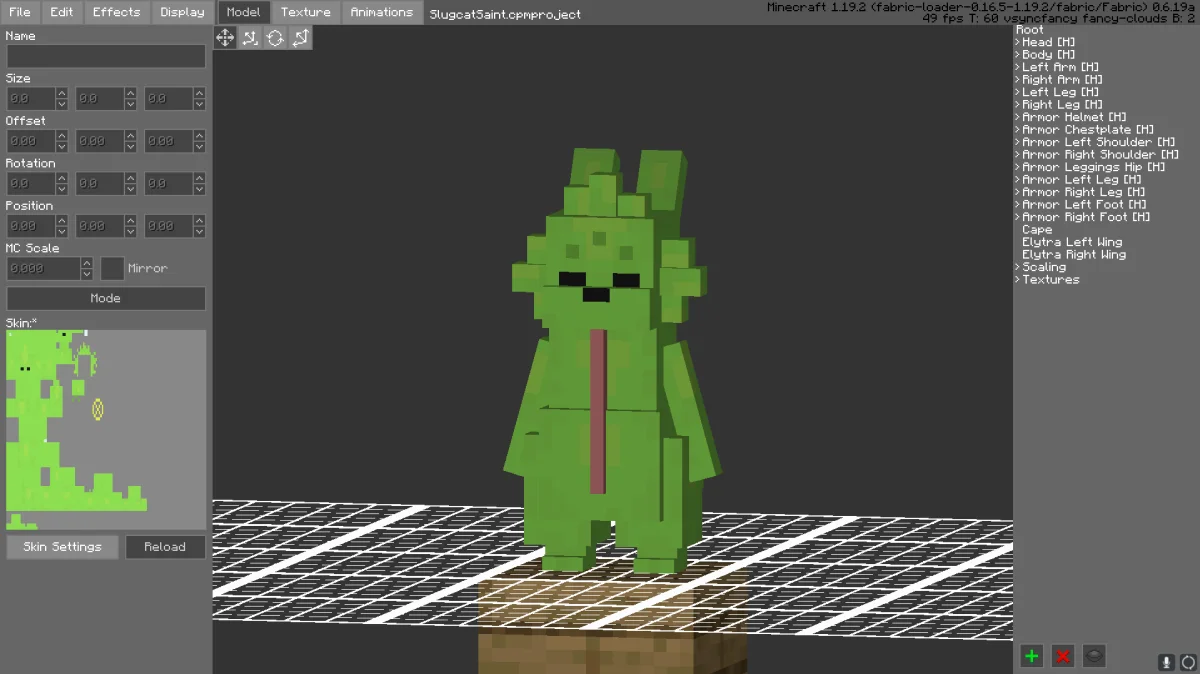The height and width of the screenshot is (674, 1200).
Task: Select the Armor Left Shoulder [H] item
Action: click(1098, 142)
